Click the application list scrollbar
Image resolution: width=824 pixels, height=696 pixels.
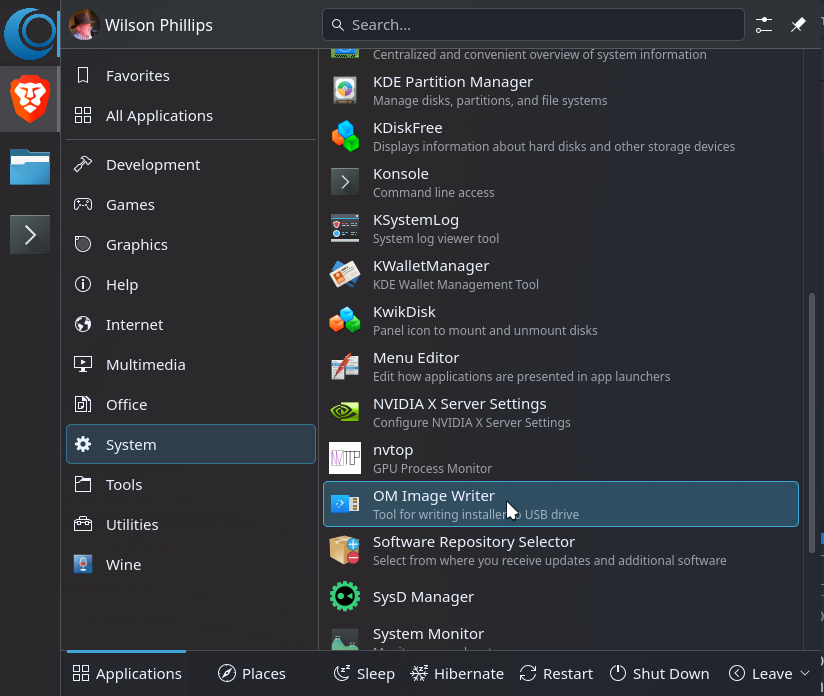[812, 423]
